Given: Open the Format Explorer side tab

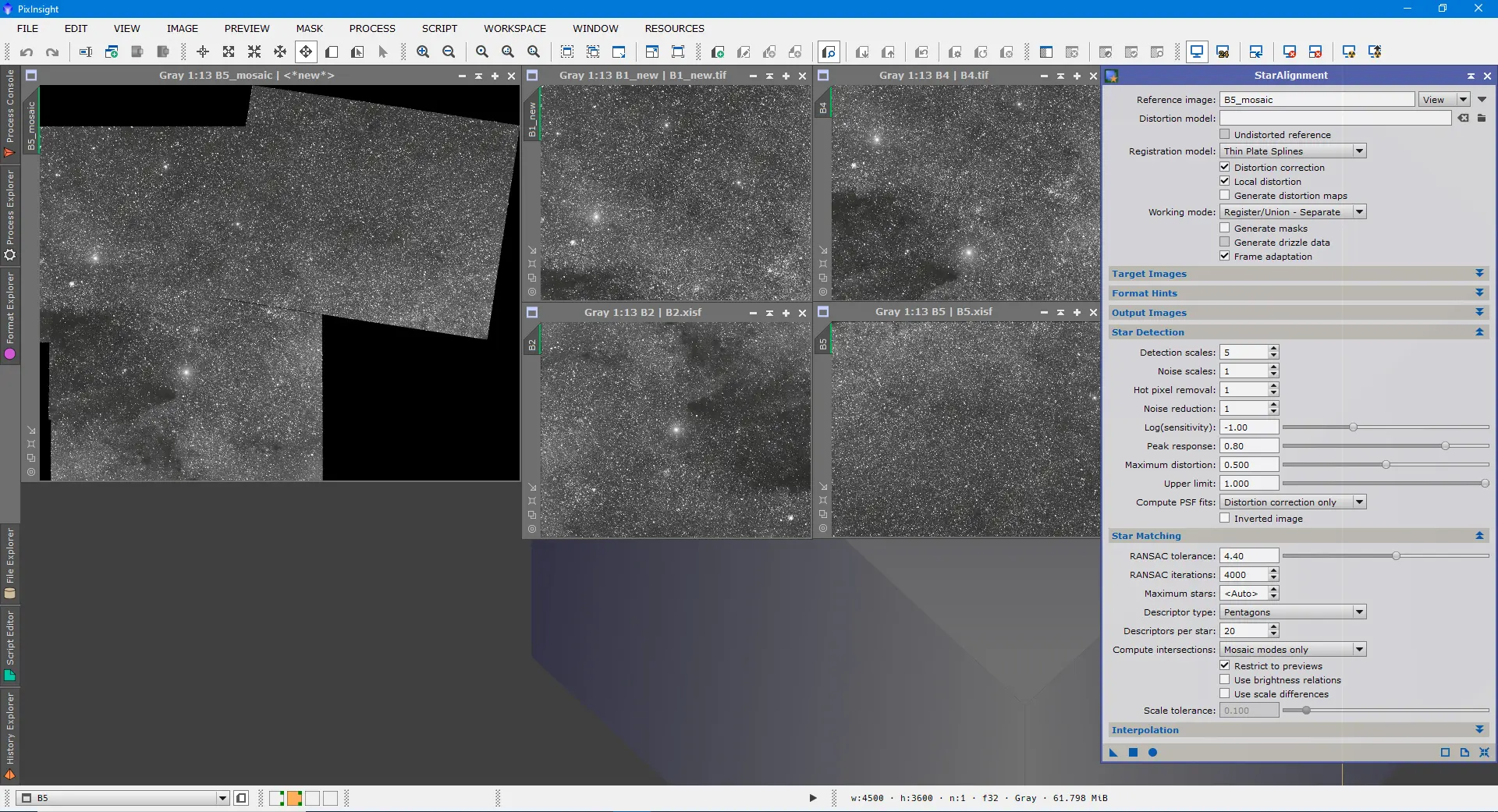Looking at the screenshot, I should pos(10,315).
